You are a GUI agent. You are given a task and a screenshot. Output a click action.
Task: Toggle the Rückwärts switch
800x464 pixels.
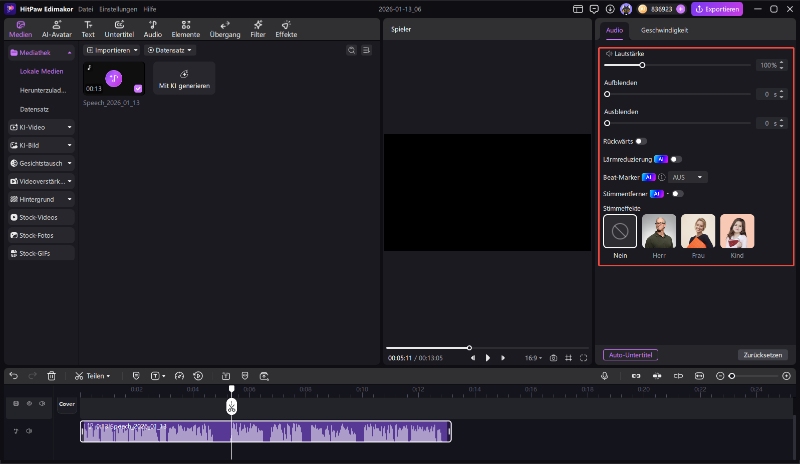point(640,141)
